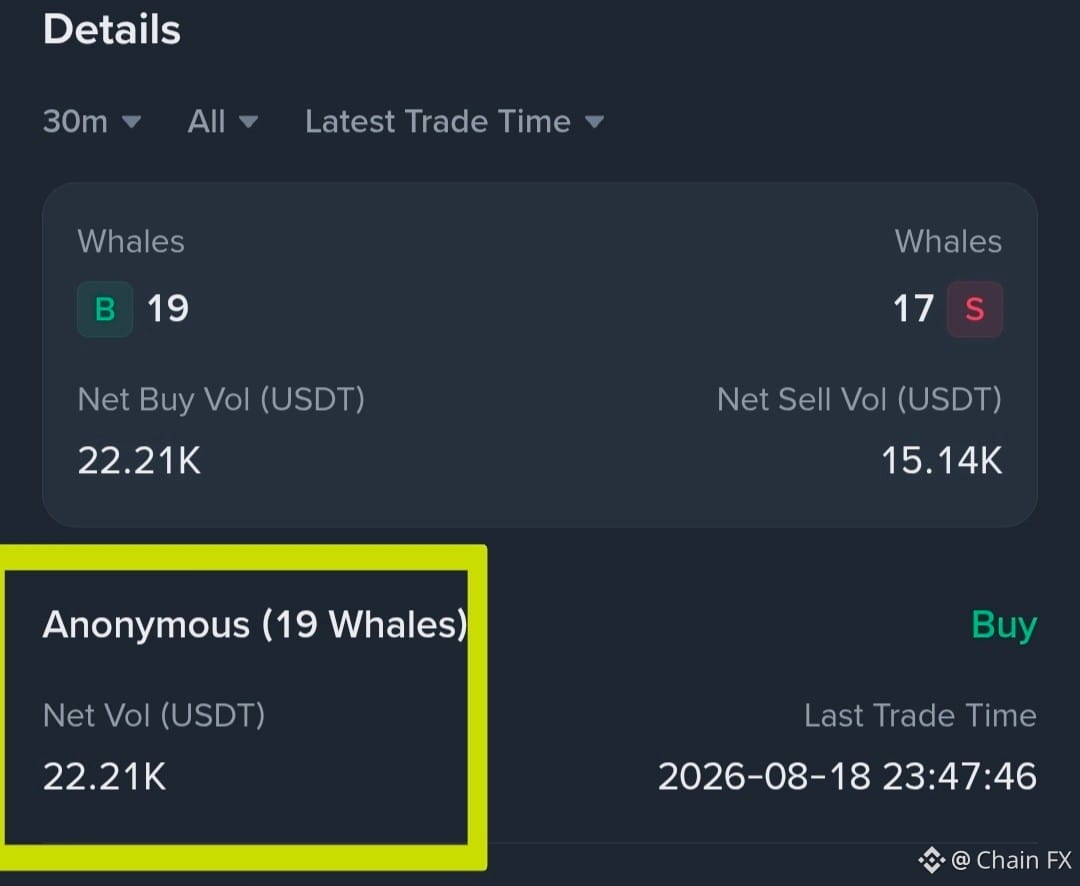This screenshot has height=886, width=1080.
Task: Click the arrow beside Latest Trade Time
Action: coord(594,123)
